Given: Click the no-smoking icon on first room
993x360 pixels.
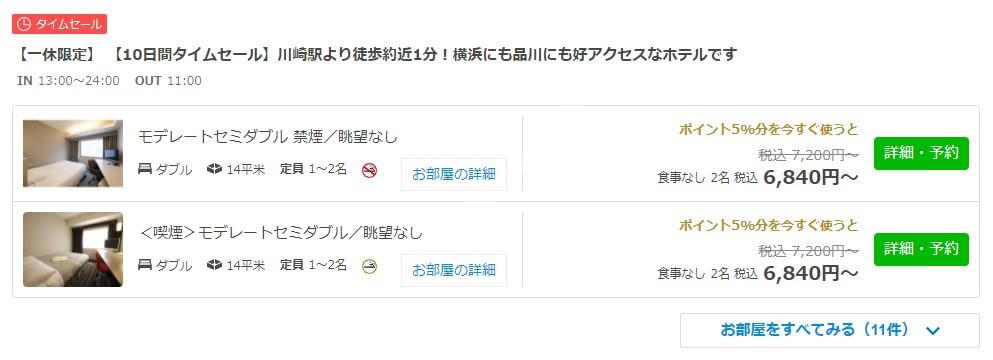Looking at the screenshot, I should coord(369,170).
